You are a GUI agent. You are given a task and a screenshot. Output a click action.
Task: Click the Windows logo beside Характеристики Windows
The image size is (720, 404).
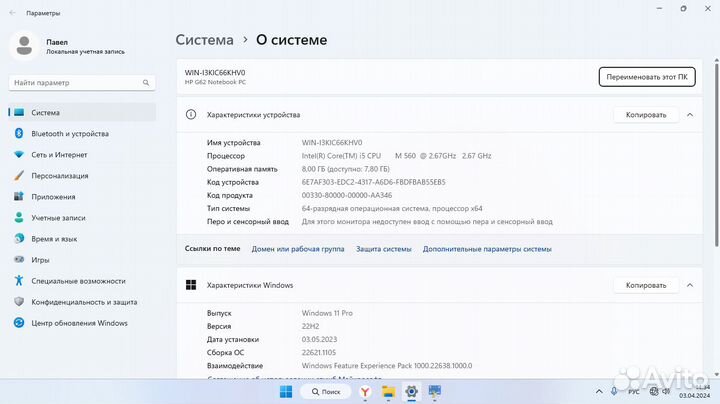pyautogui.click(x=191, y=285)
